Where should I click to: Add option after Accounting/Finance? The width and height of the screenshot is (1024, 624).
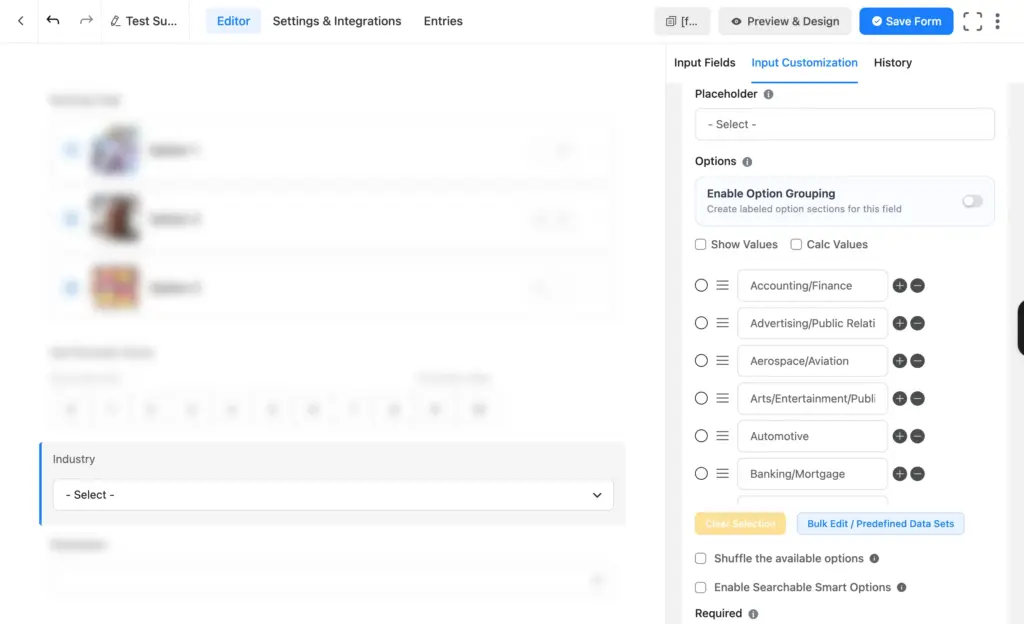pos(899,285)
